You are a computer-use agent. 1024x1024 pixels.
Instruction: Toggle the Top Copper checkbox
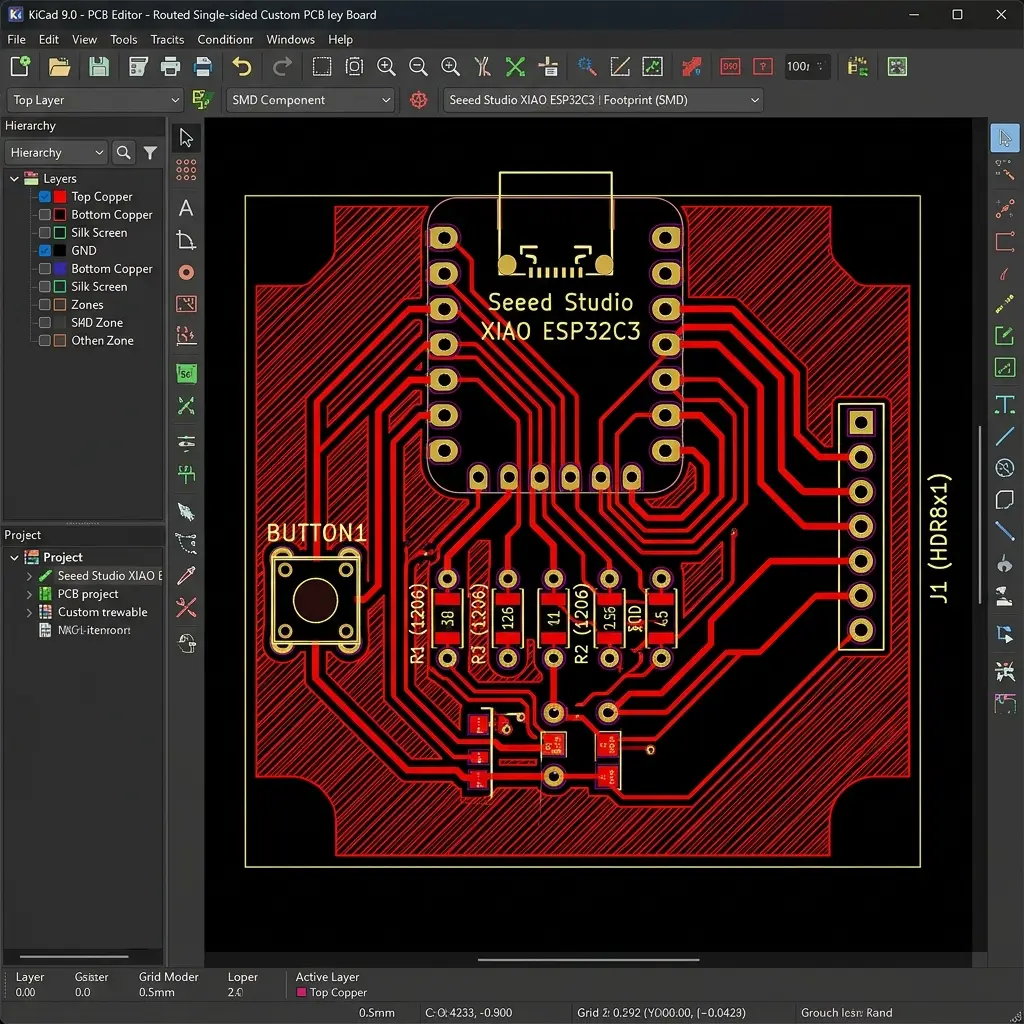click(x=45, y=197)
